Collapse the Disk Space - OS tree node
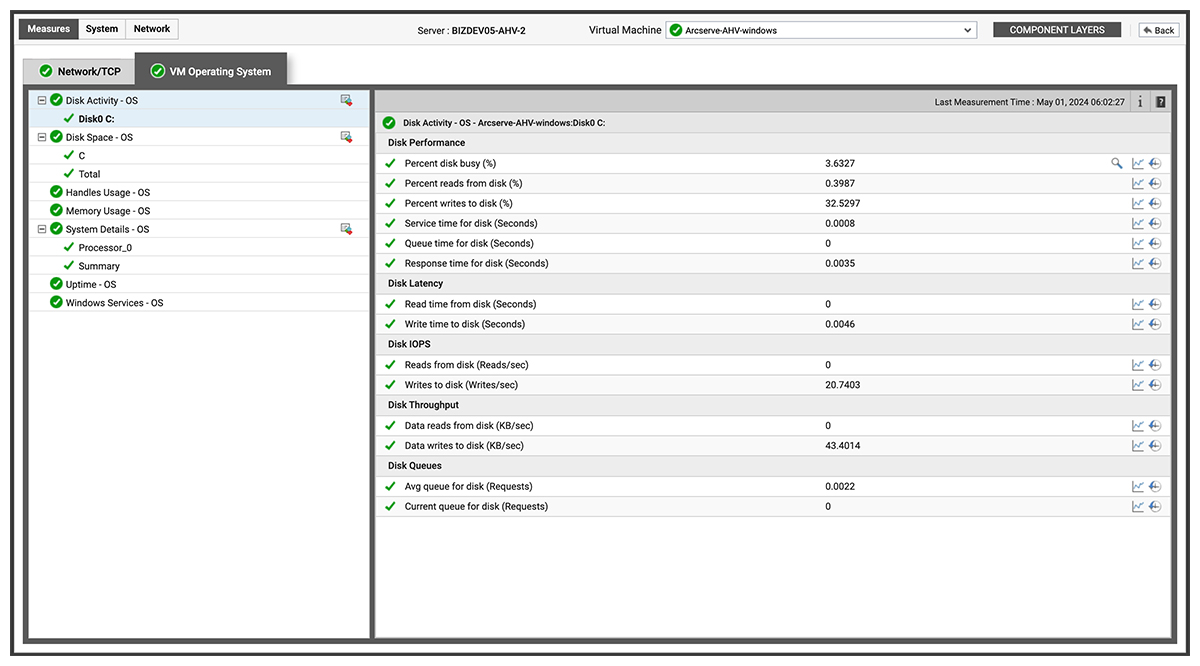The height and width of the screenshot is (666, 1200). click(42, 137)
